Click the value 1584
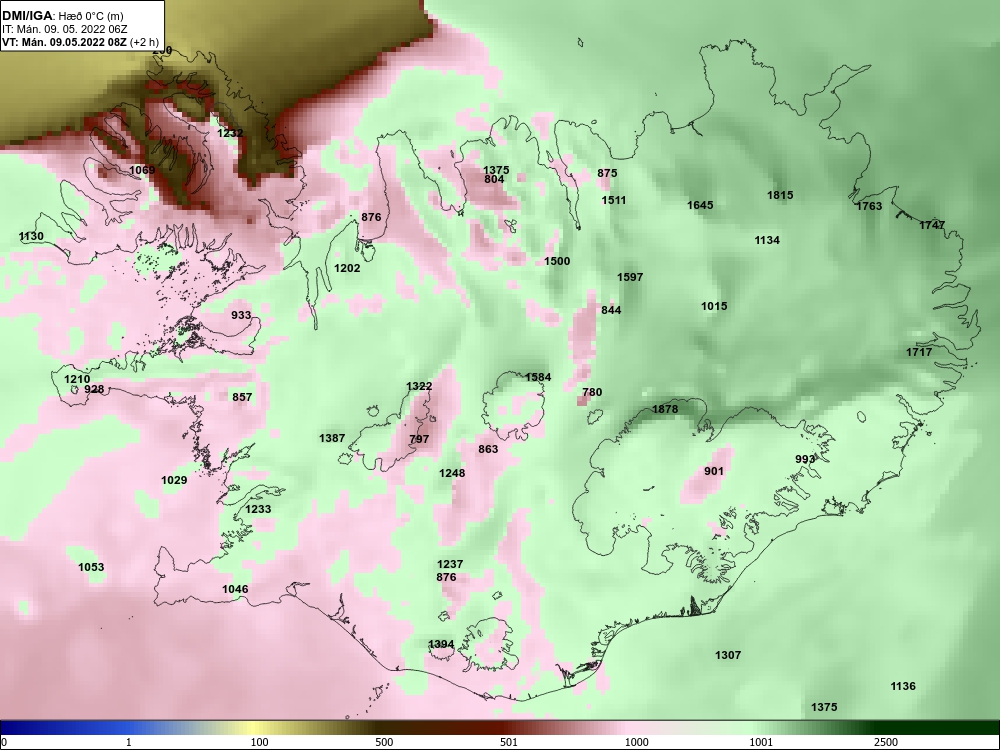1000x750 pixels. [x=538, y=377]
